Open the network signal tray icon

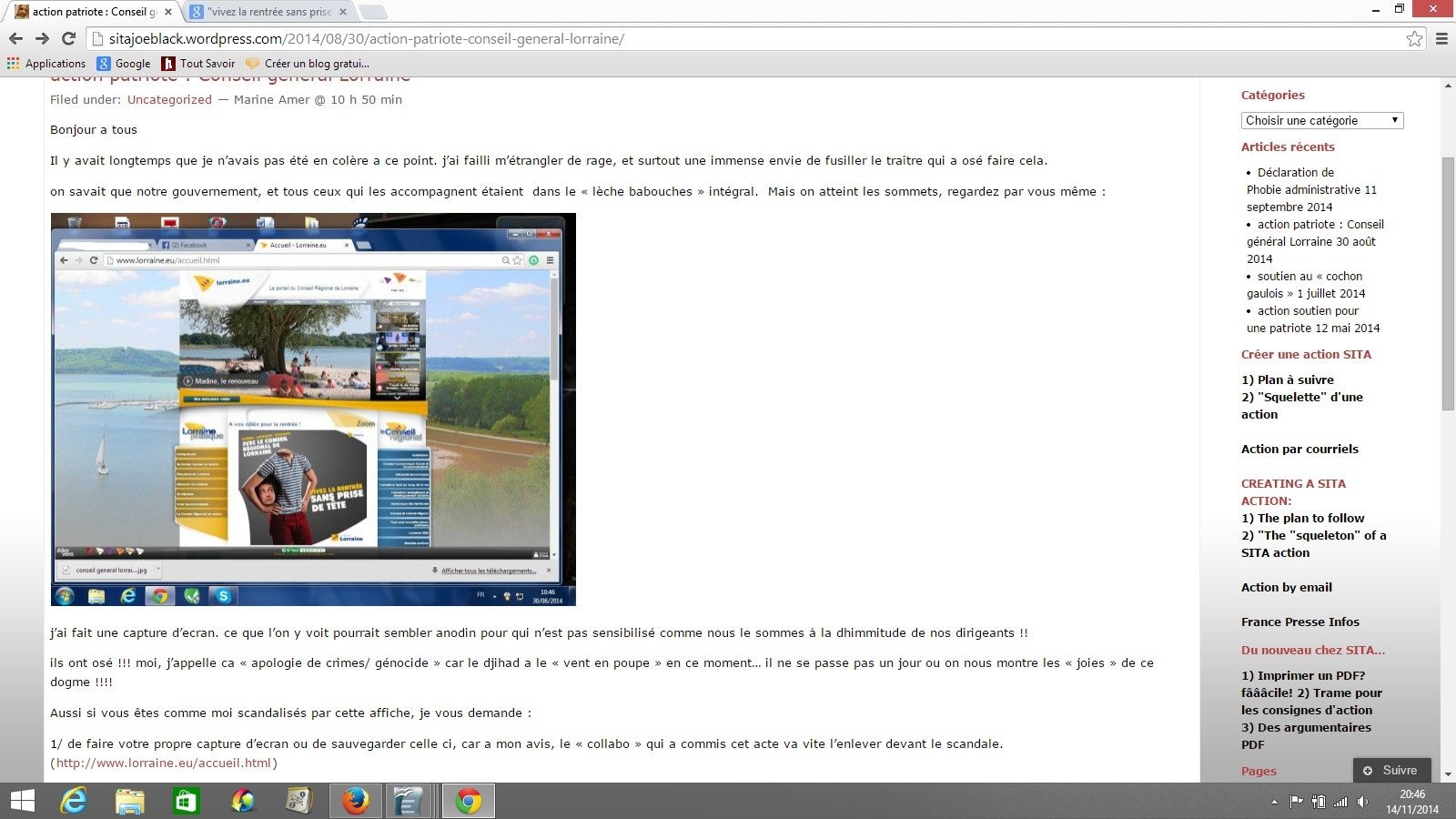click(1340, 802)
